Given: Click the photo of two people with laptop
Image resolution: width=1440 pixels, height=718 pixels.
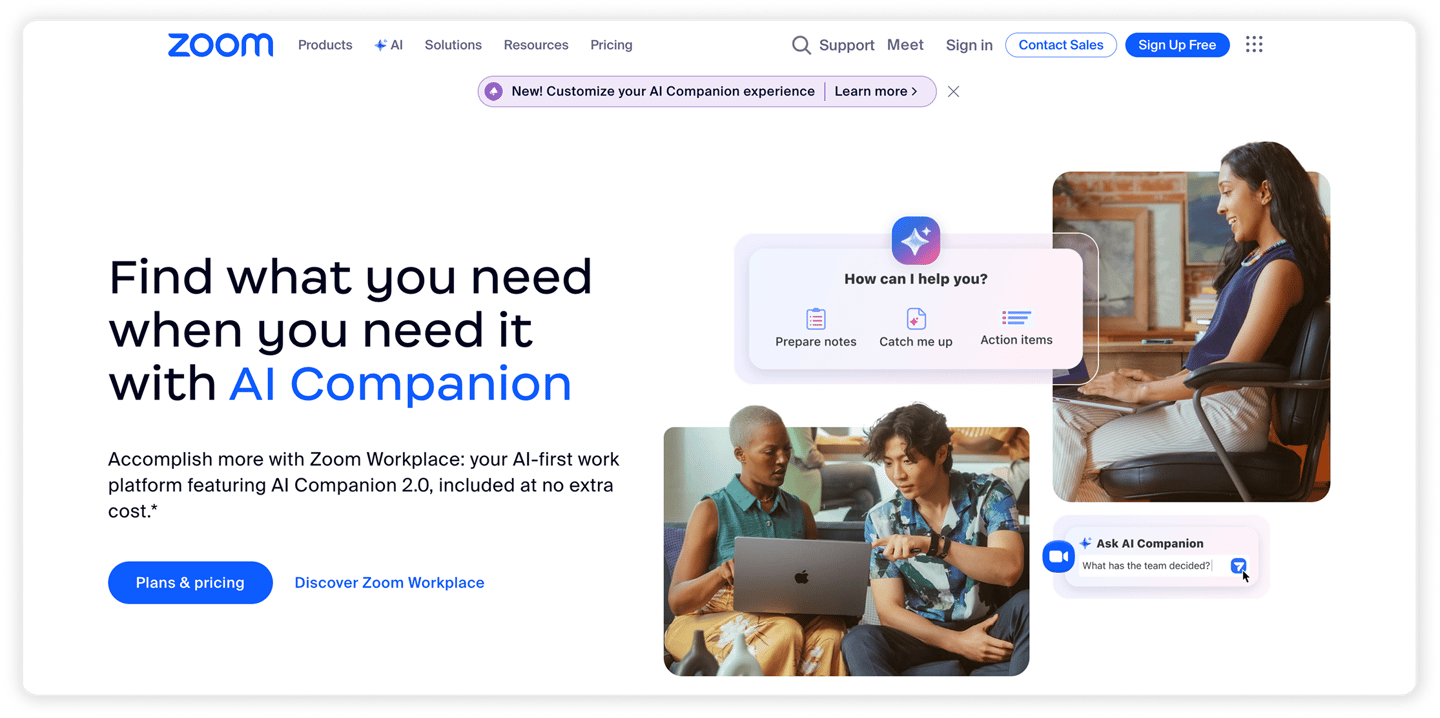Looking at the screenshot, I should (x=846, y=552).
